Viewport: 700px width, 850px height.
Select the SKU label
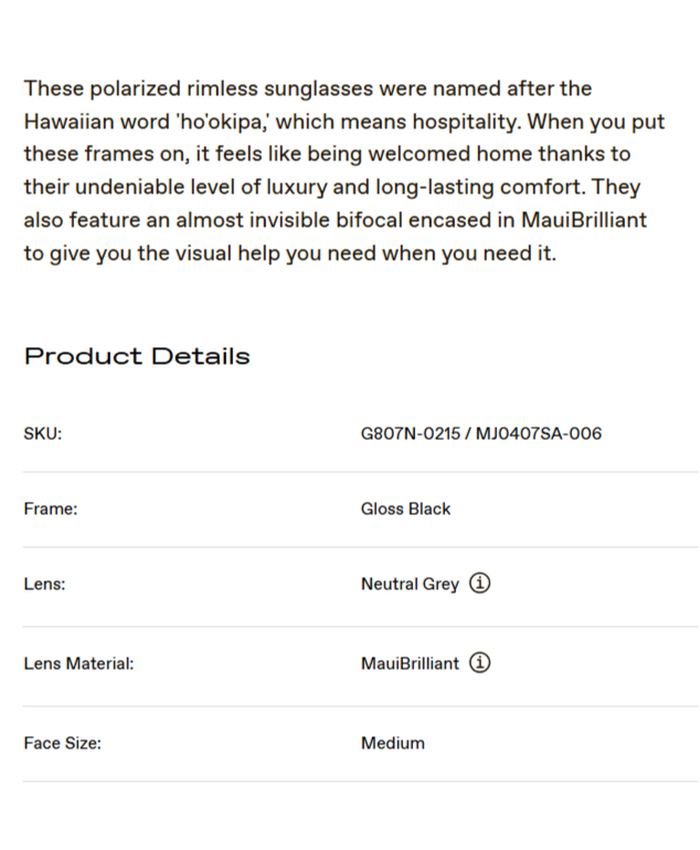coord(43,434)
